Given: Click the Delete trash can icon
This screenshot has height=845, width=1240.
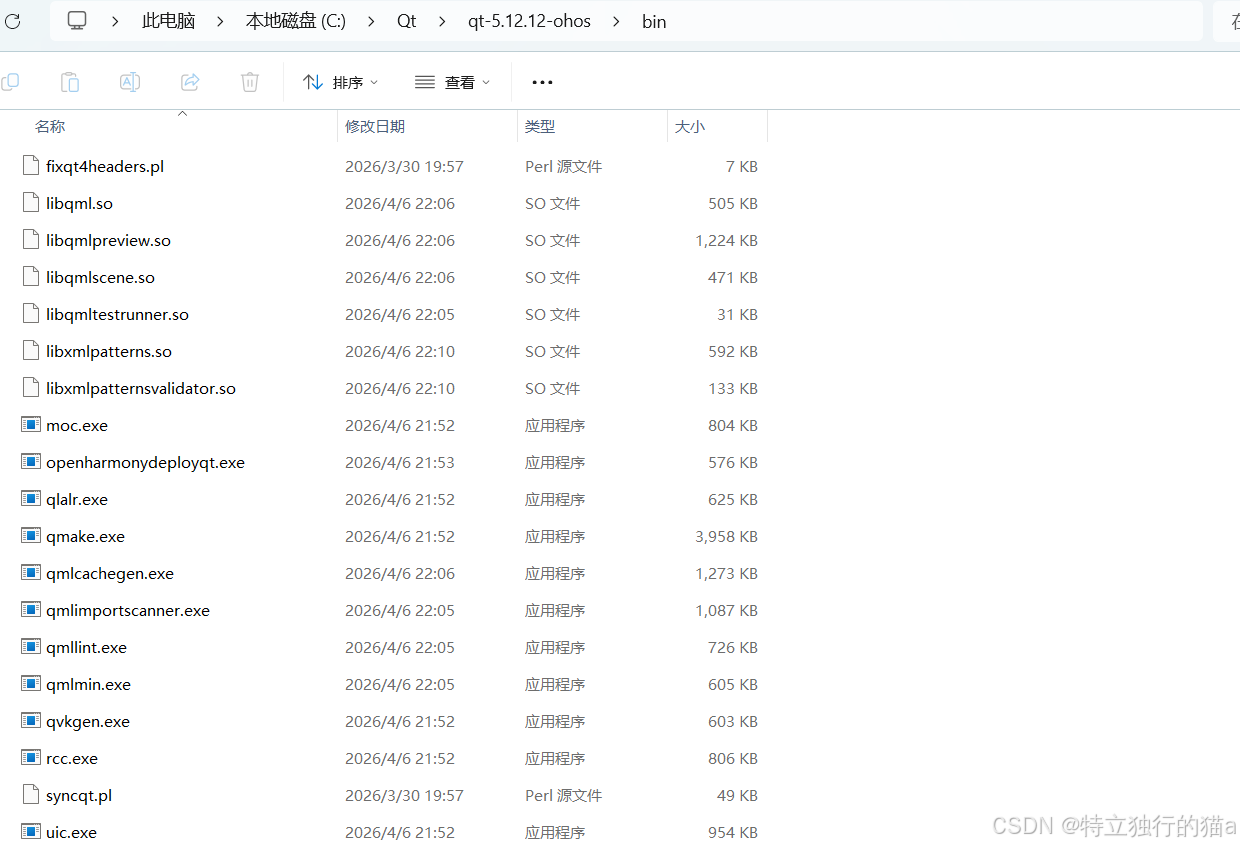Looking at the screenshot, I should coord(250,82).
